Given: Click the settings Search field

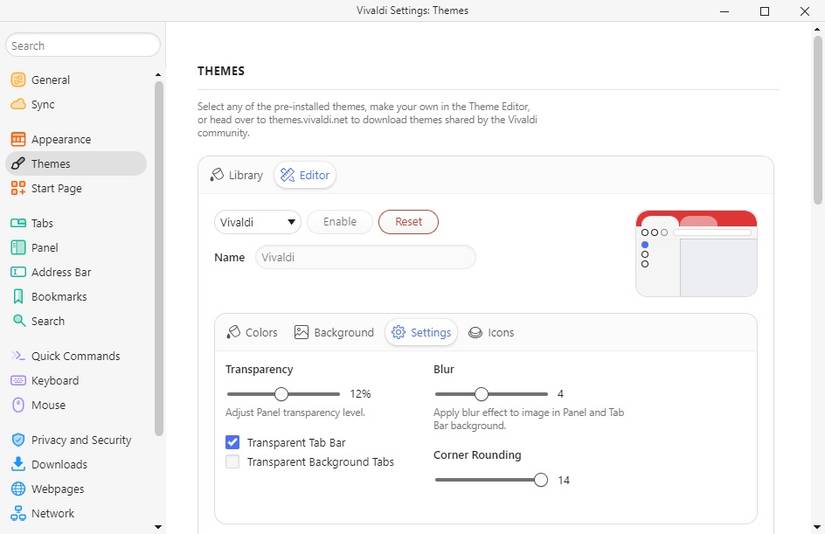Looking at the screenshot, I should coord(83,46).
